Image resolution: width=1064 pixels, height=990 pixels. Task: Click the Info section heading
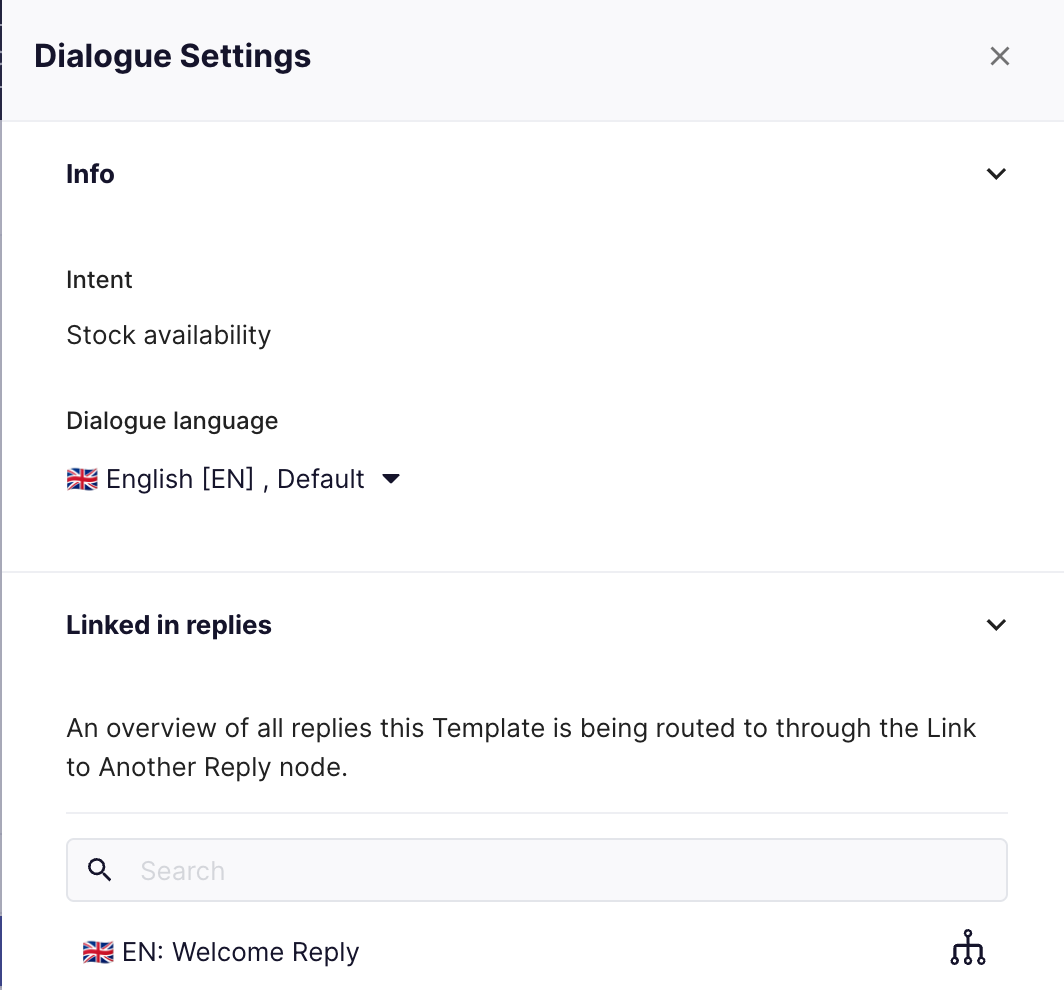pos(90,174)
